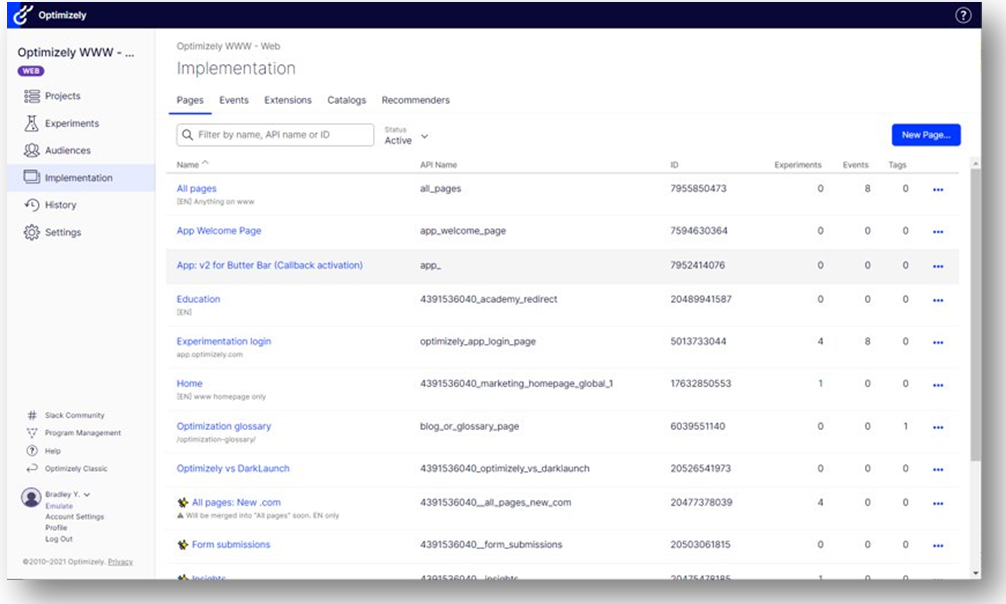The image size is (1006, 604).
Task: Open more options for Experimentation login row
Action: click(x=938, y=343)
